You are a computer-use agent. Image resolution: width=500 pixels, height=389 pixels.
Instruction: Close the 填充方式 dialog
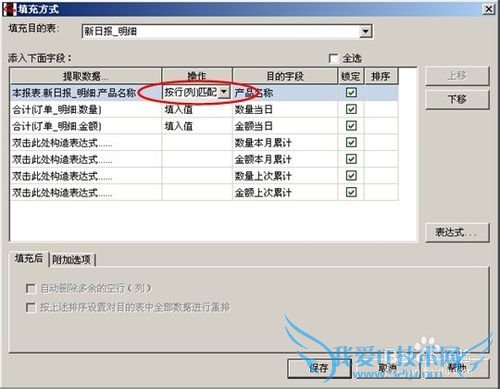pyautogui.click(x=489, y=9)
